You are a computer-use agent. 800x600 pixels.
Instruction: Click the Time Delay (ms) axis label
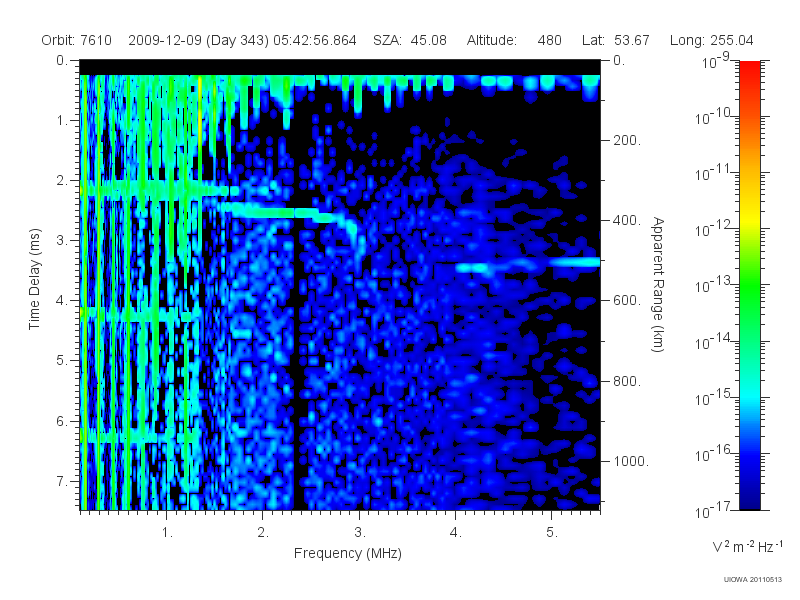(x=34, y=279)
